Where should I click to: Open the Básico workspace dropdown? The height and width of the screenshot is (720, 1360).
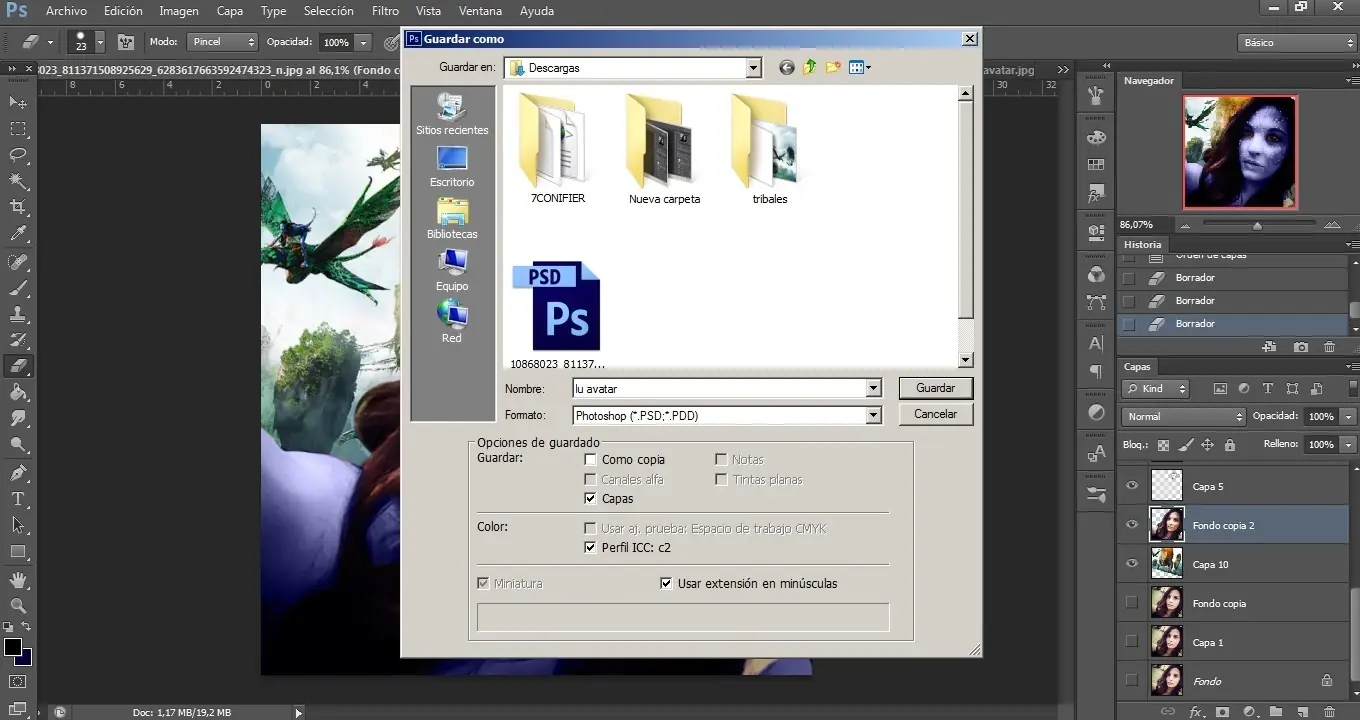point(1296,43)
